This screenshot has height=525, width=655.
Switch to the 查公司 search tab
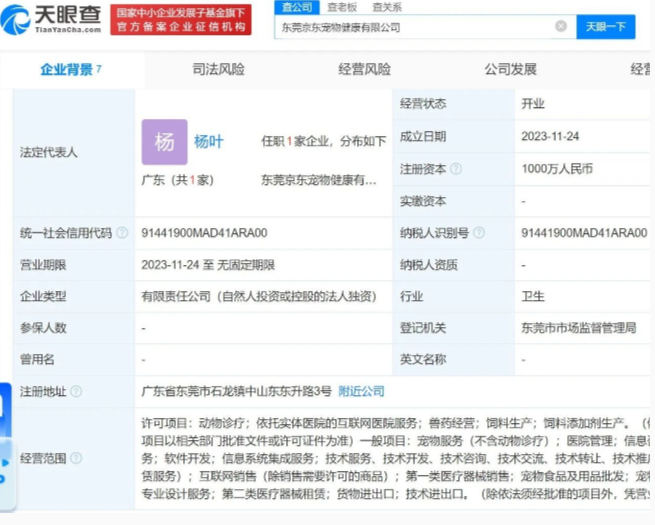[297, 7]
